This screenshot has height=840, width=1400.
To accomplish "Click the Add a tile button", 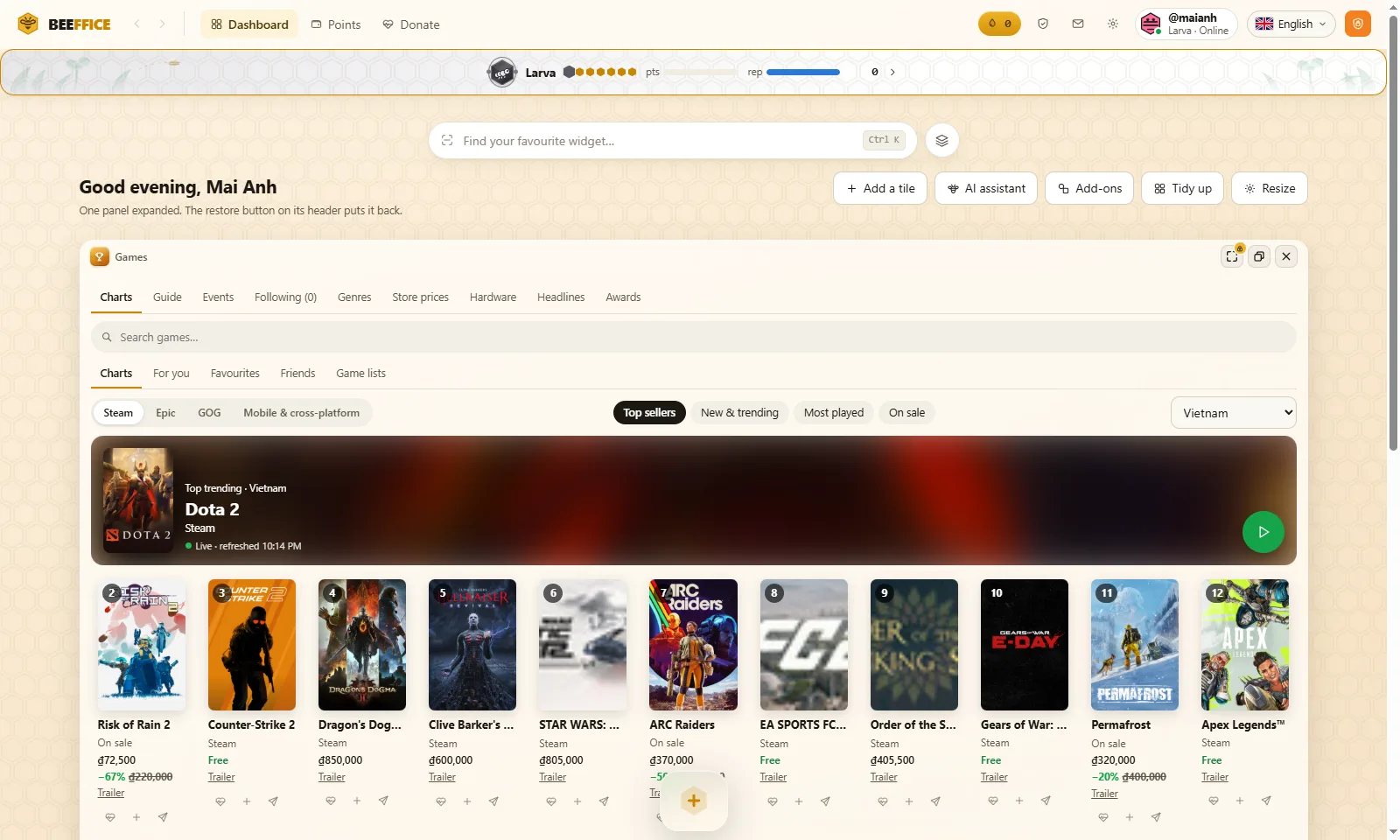I will click(x=880, y=188).
